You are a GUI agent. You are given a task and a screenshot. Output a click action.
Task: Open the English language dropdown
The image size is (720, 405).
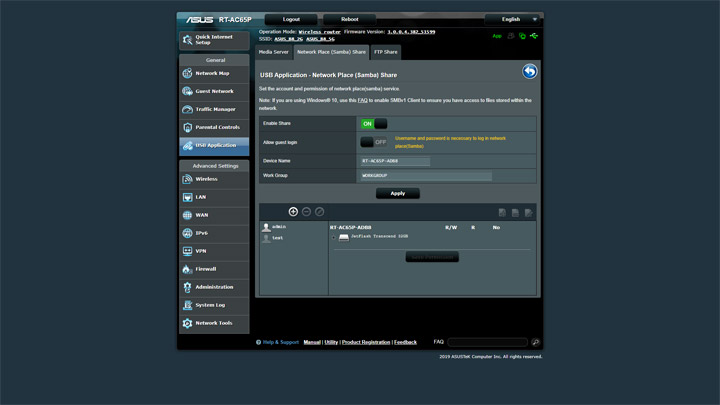pyautogui.click(x=514, y=19)
